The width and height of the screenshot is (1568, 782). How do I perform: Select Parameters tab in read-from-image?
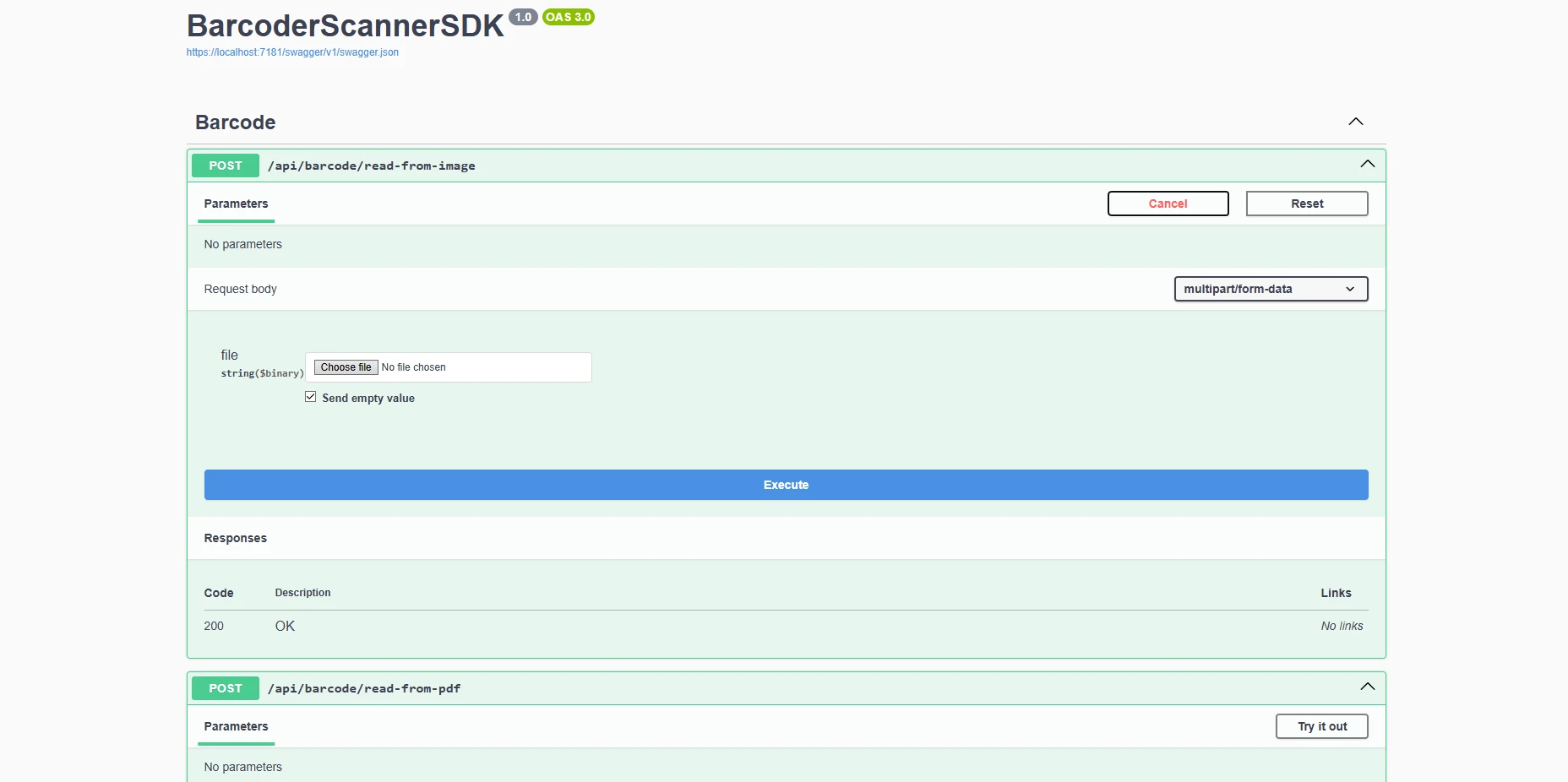pos(236,204)
